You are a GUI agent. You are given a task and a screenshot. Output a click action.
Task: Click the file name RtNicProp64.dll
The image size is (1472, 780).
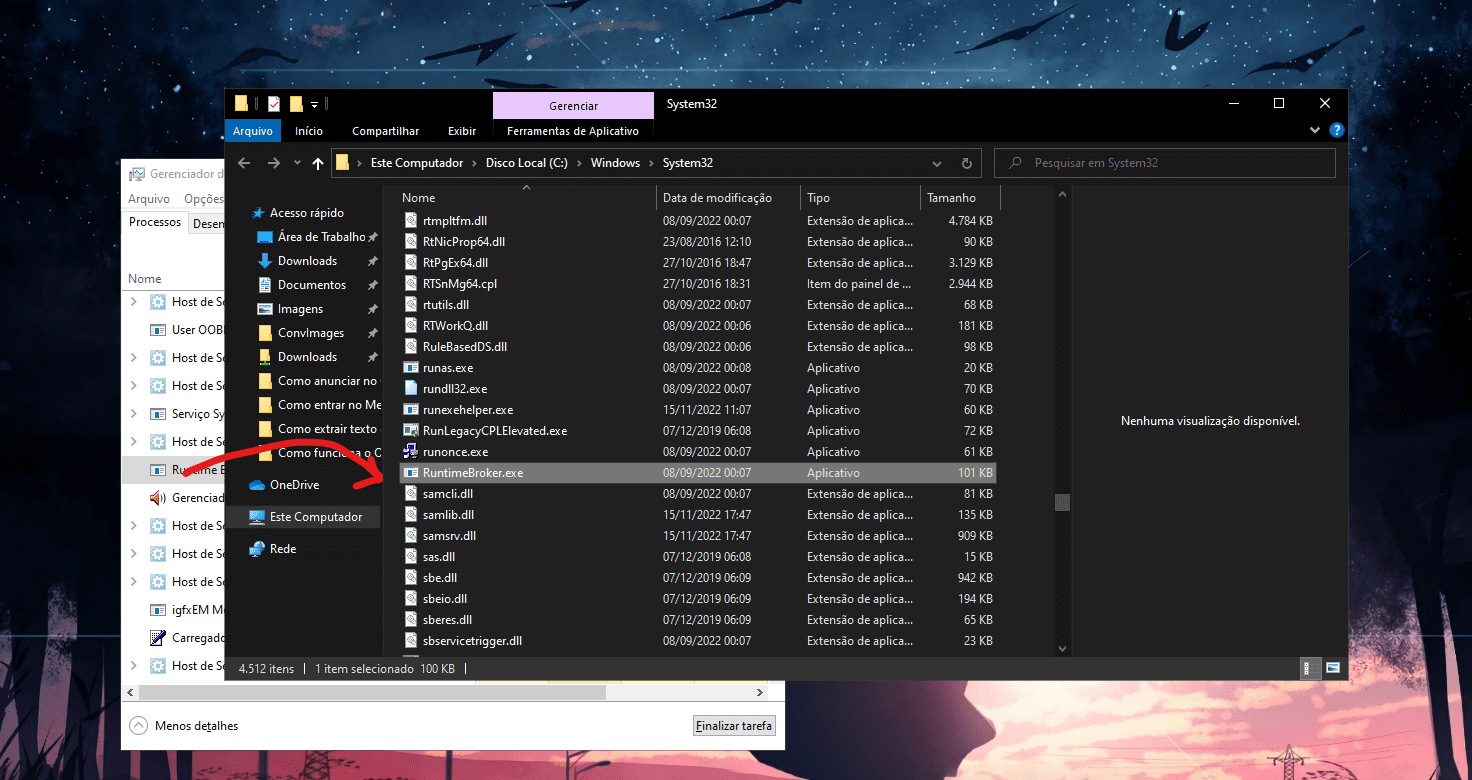(464, 242)
